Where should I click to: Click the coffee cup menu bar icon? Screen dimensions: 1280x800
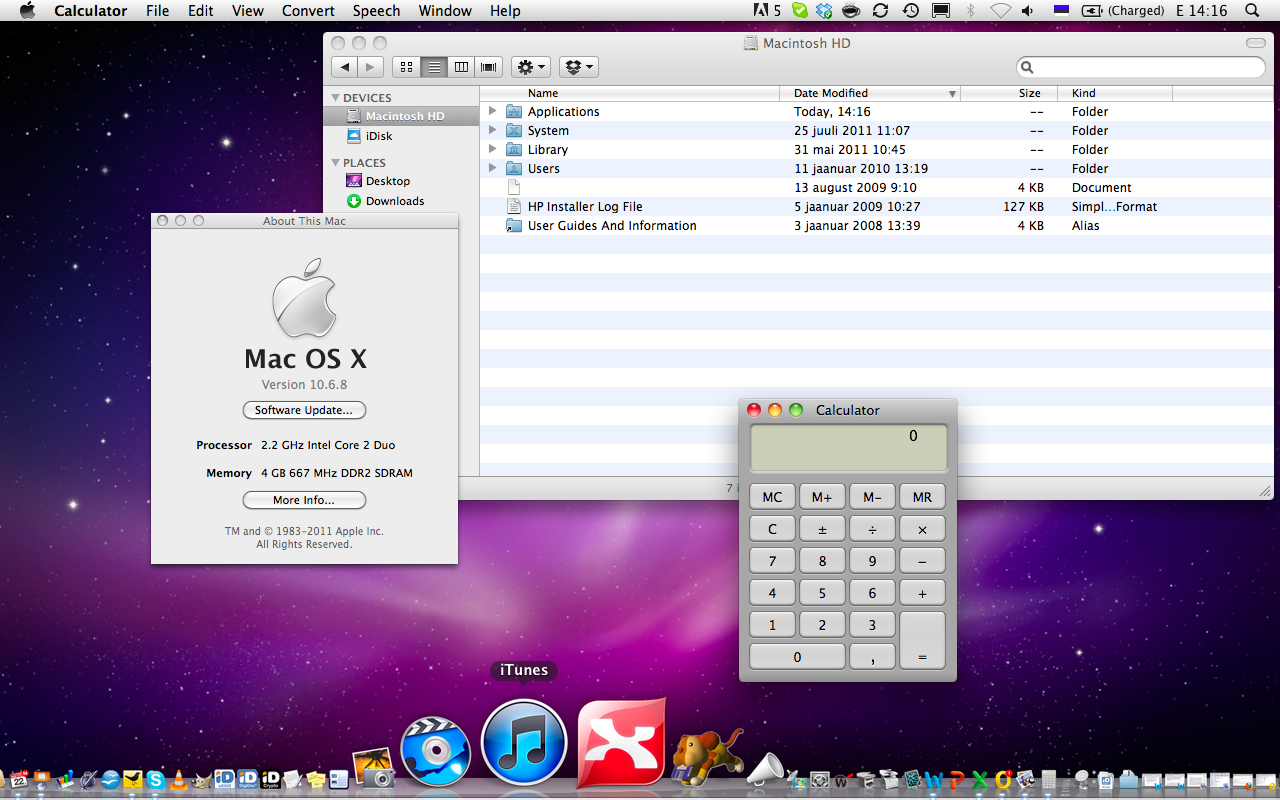pyautogui.click(x=852, y=10)
